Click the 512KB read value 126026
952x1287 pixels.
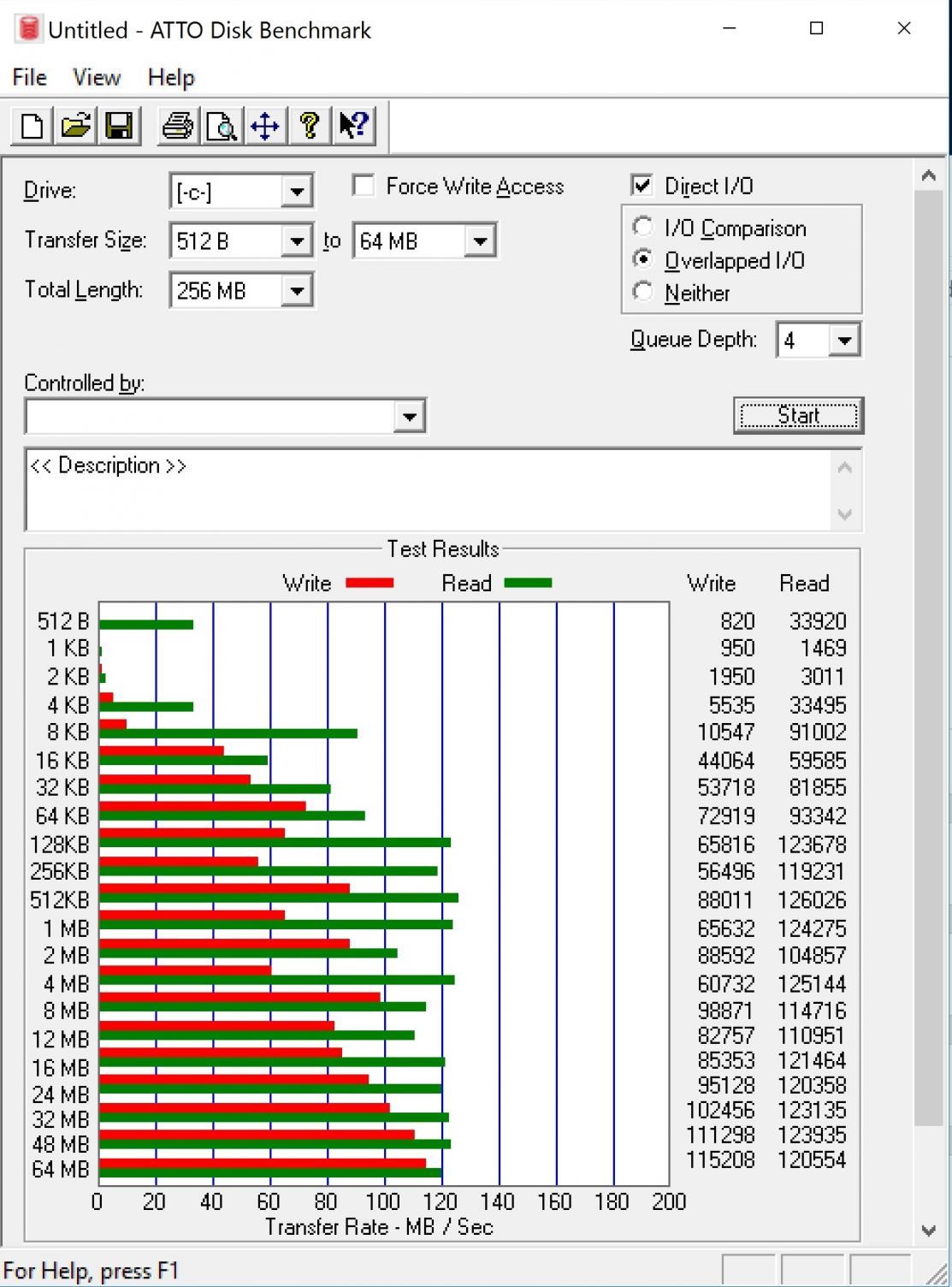point(812,899)
